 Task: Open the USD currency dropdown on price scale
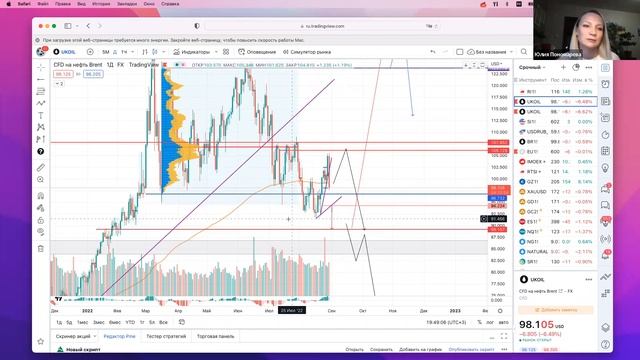[496, 64]
